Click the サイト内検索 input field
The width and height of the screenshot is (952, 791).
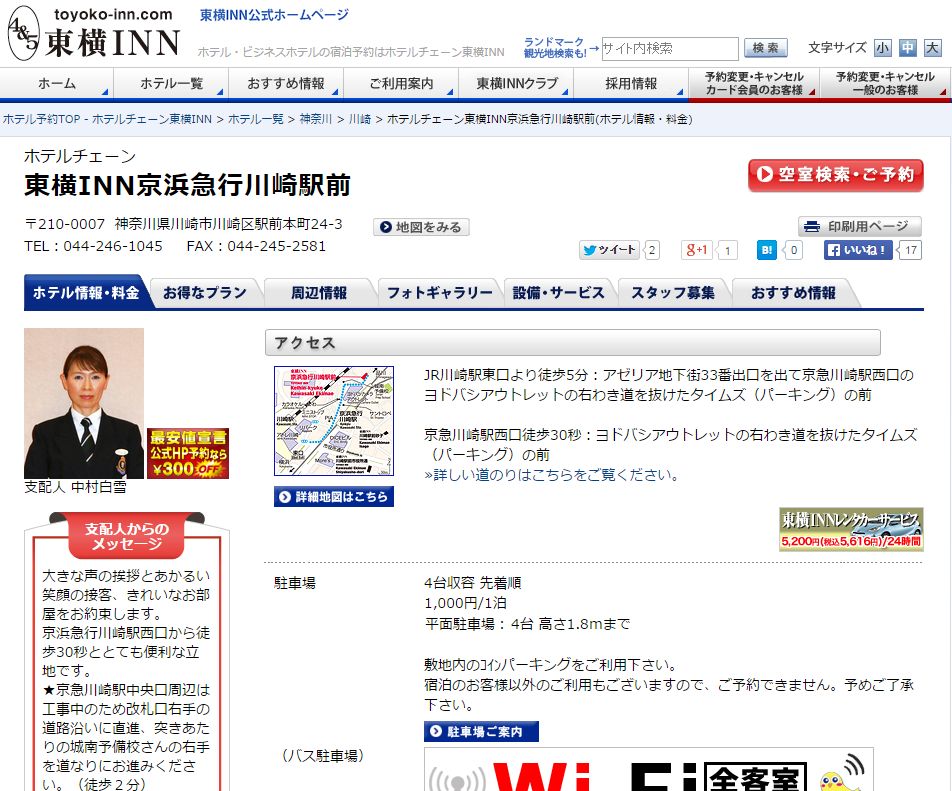(670, 49)
